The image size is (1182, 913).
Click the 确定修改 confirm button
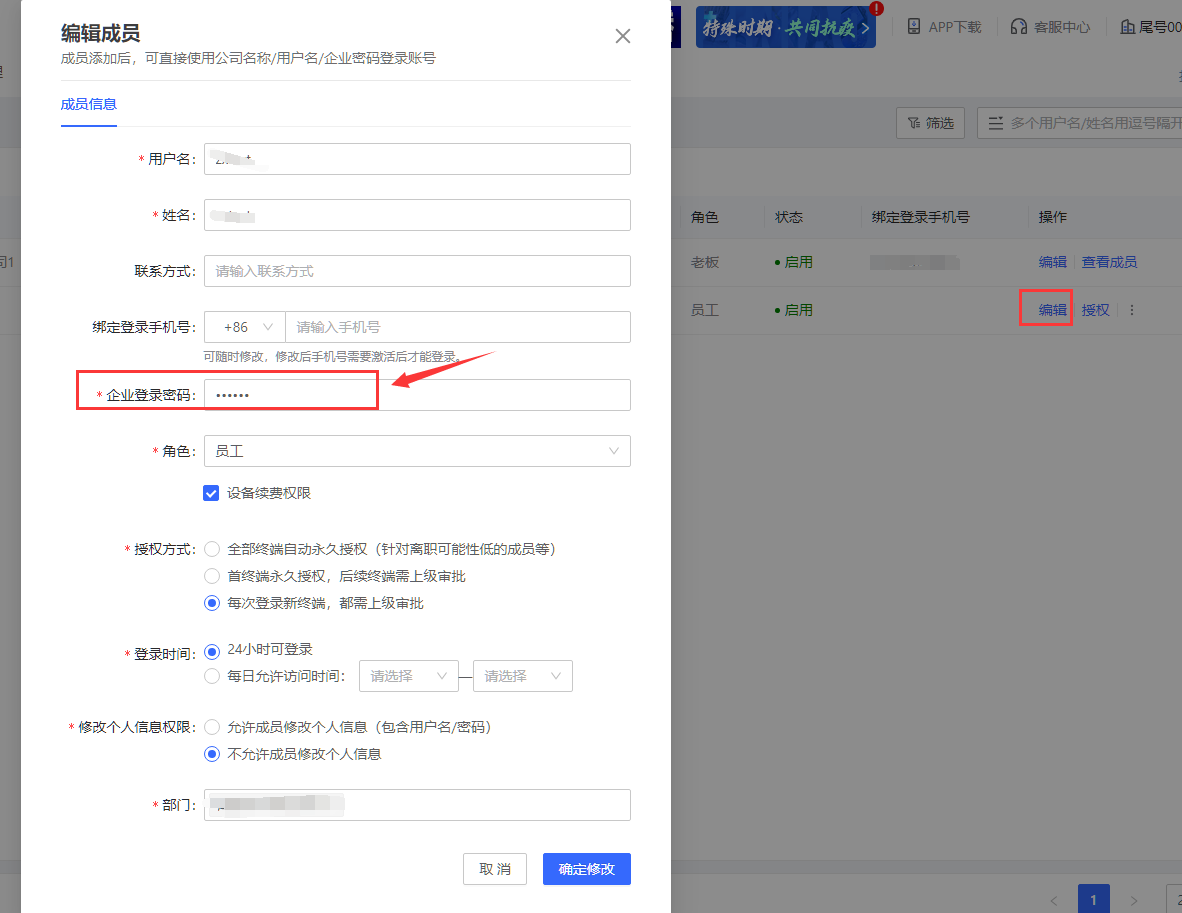[586, 869]
